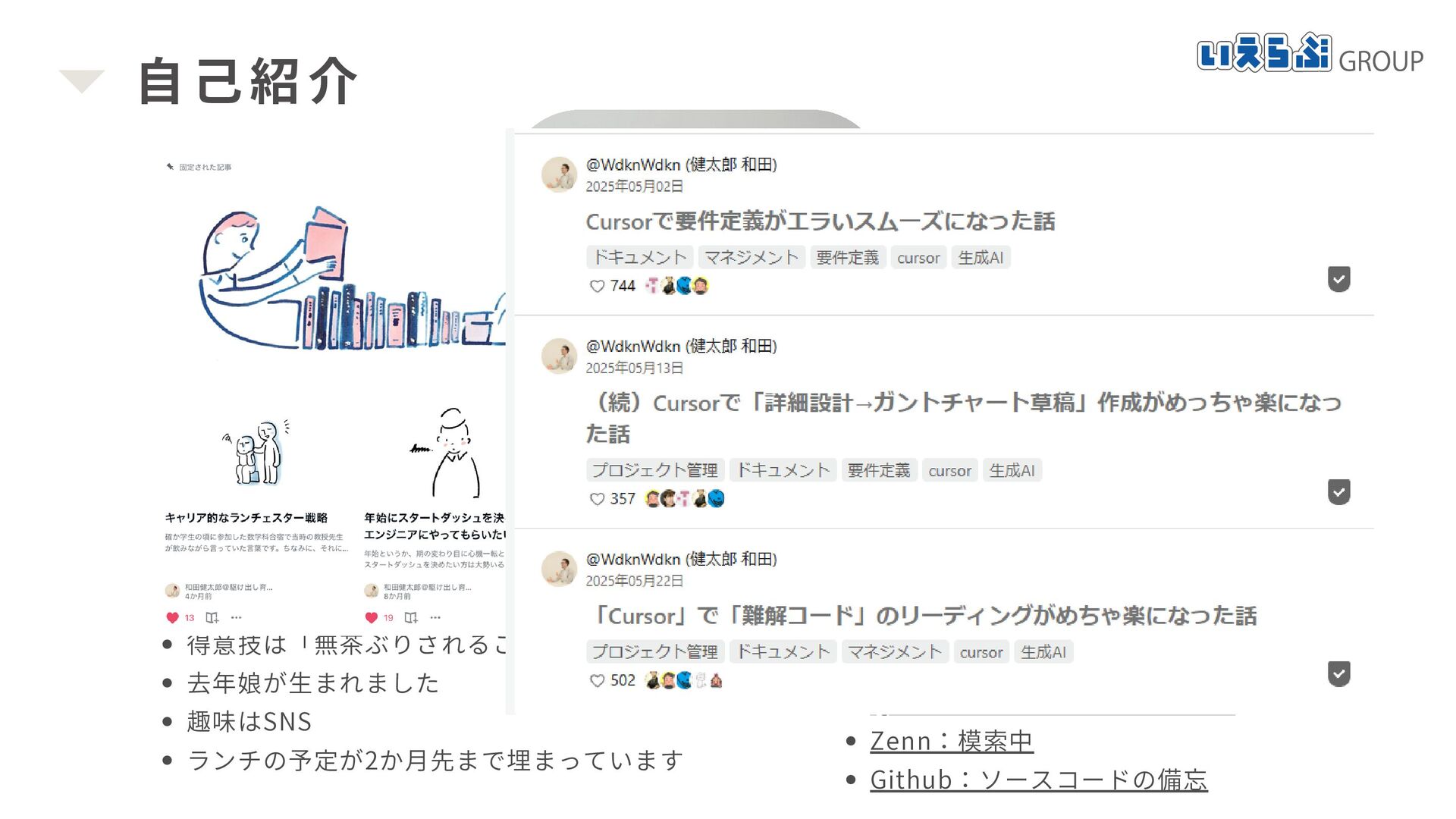Click the heart icon beside 357 likes
Screen dimensions: 1456x819
pos(597,499)
